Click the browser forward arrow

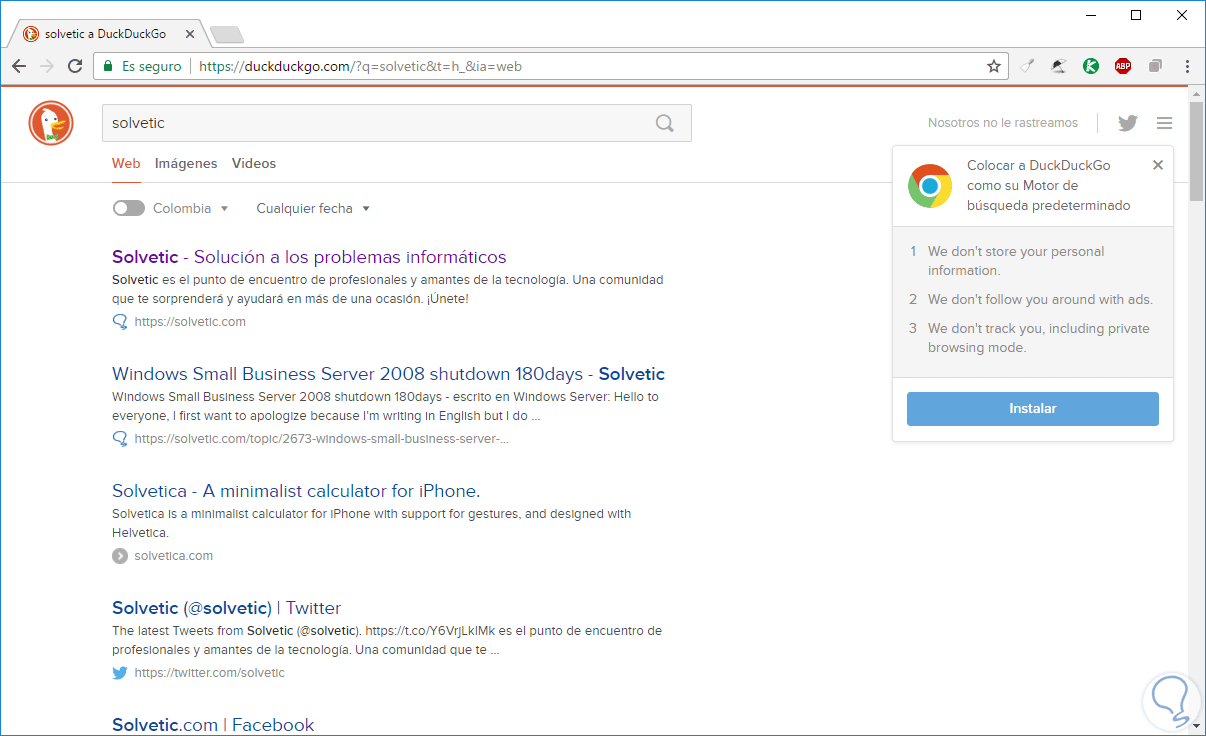[x=46, y=66]
